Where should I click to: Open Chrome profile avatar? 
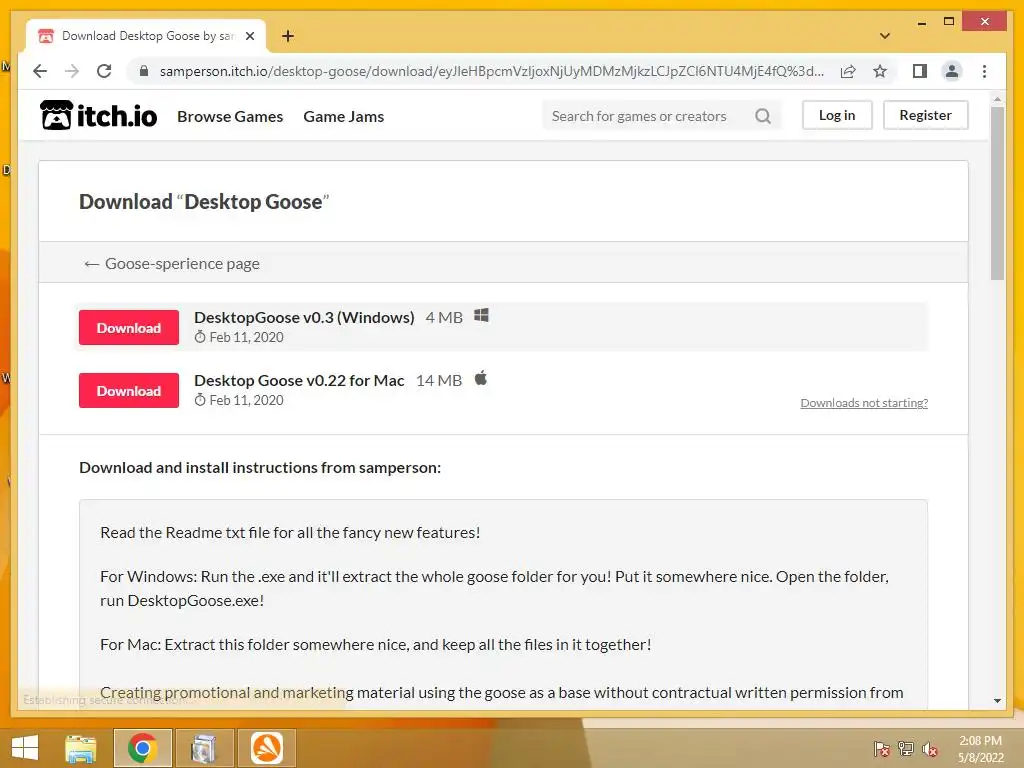pos(952,71)
